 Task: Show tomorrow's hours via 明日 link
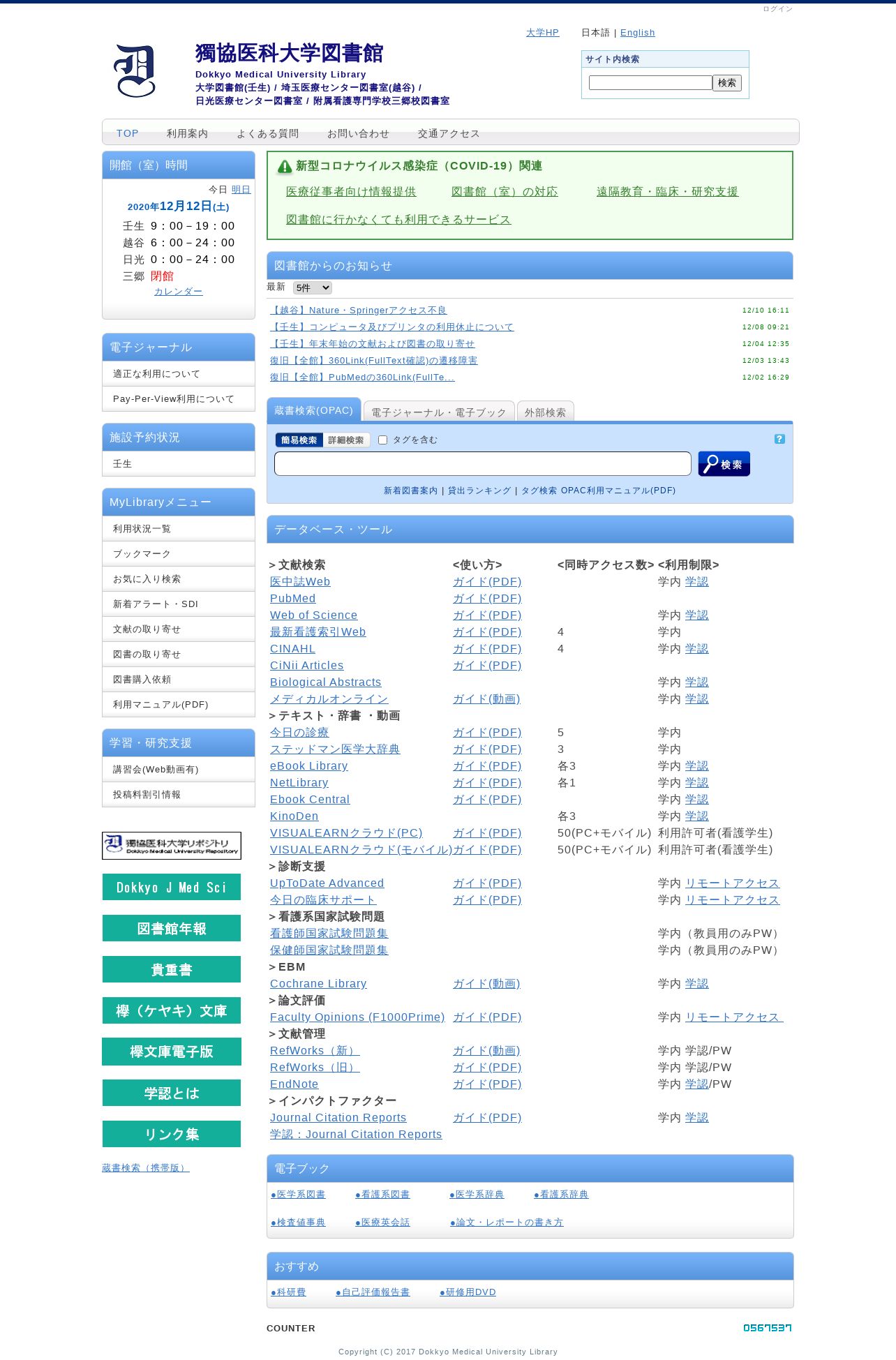point(241,190)
